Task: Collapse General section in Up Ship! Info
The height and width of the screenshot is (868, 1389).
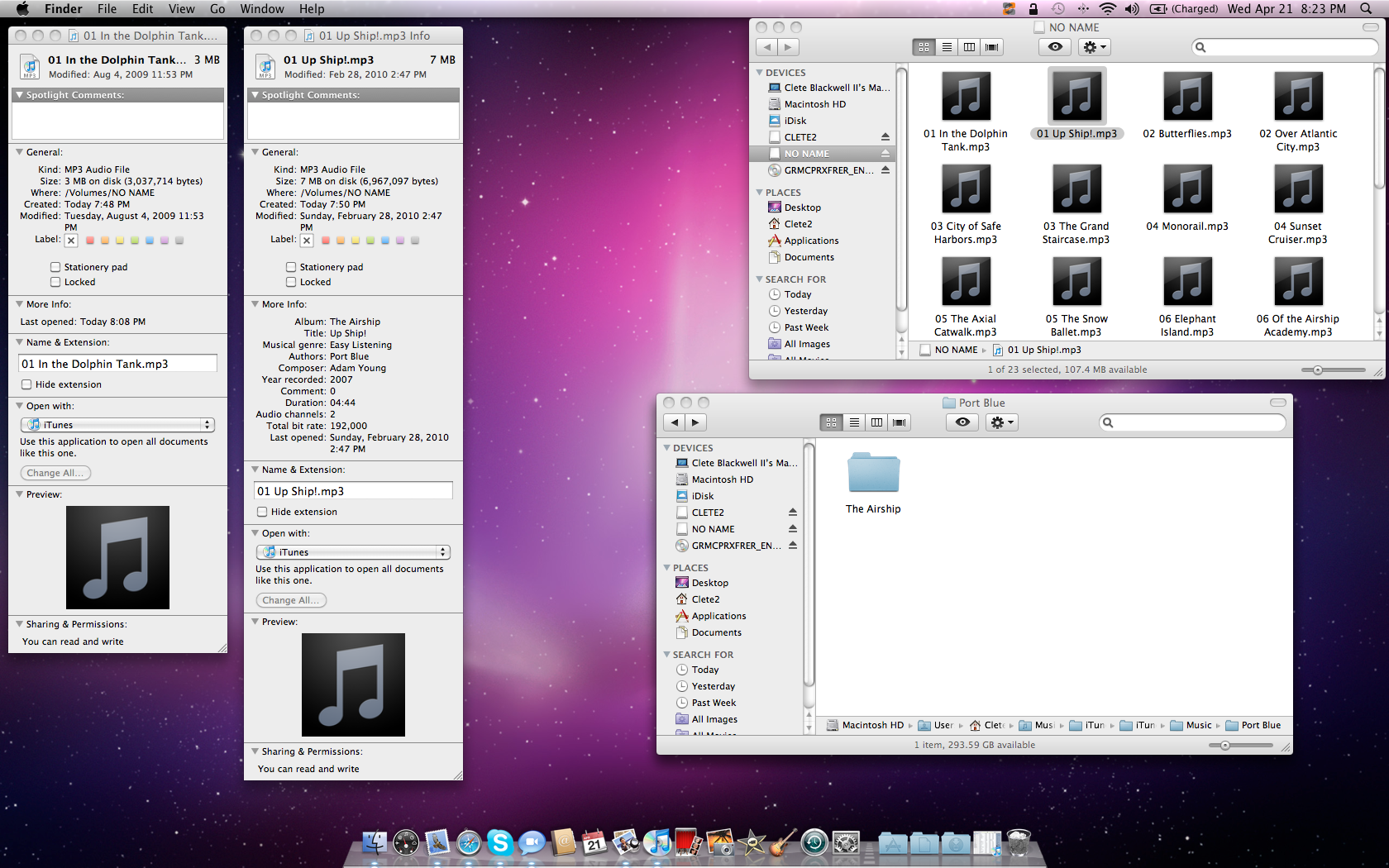Action: (255, 152)
